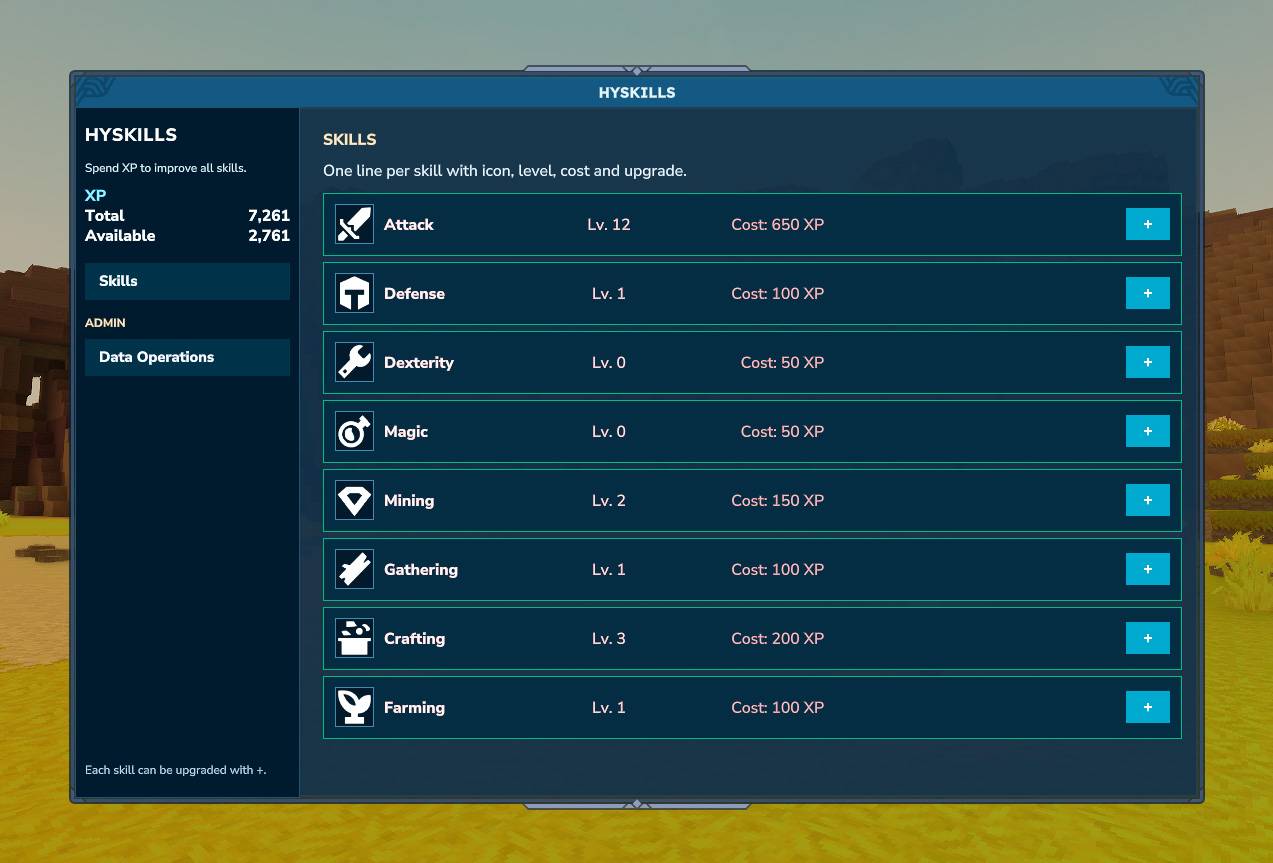Click the Gathering wood plank icon
The image size is (1273, 863).
pyautogui.click(x=354, y=570)
